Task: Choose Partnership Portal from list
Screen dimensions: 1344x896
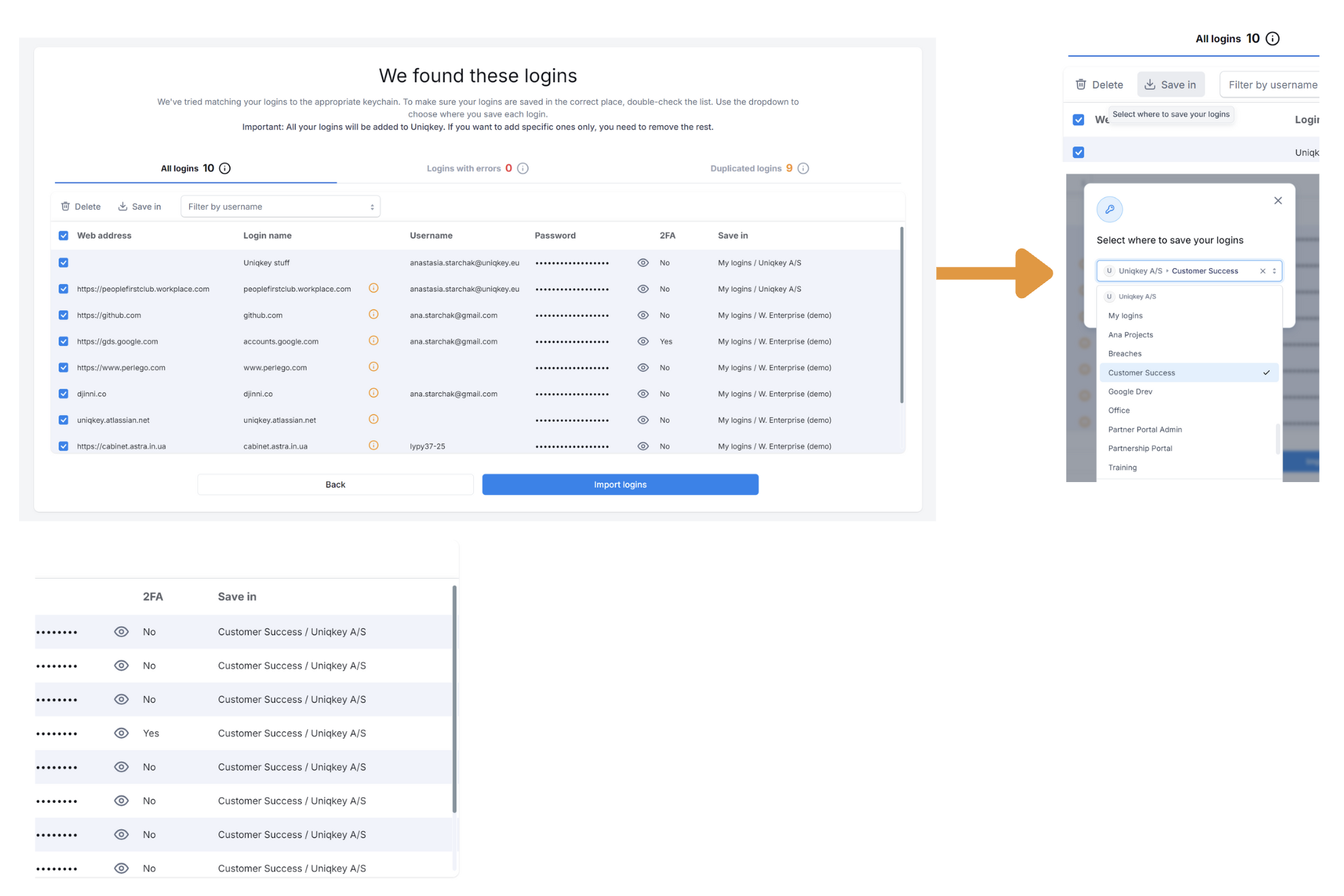Action: pos(1189,449)
